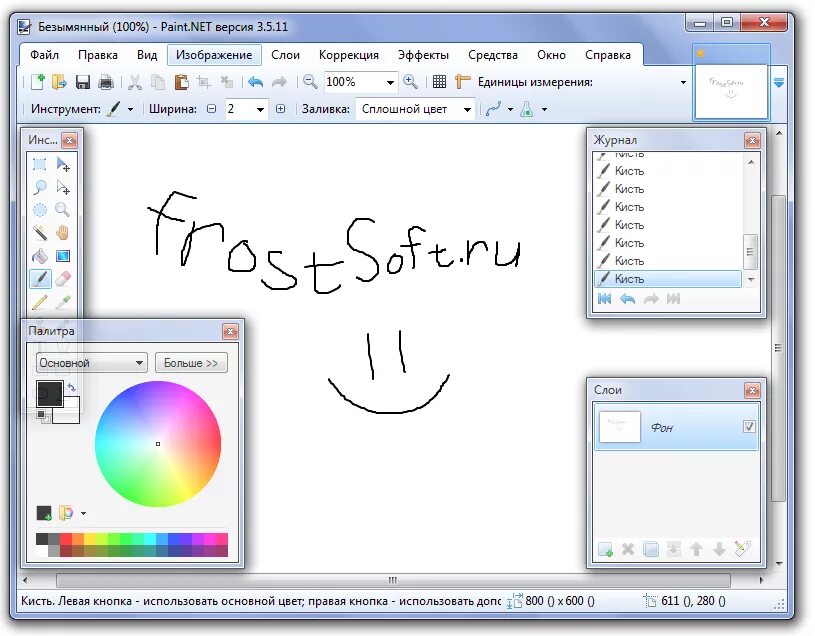
Task: Open the blending mode flask dropdown arrow
Action: point(544,109)
